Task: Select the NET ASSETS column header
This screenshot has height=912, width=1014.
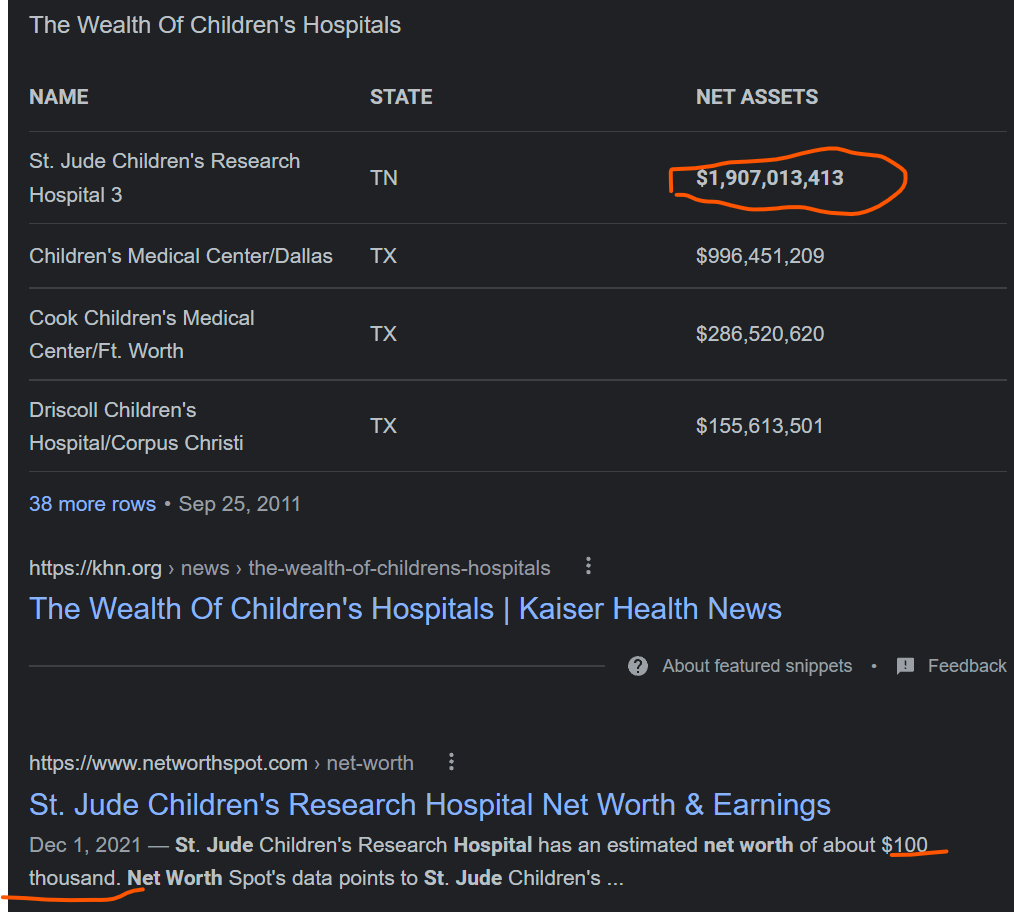Action: (x=757, y=97)
